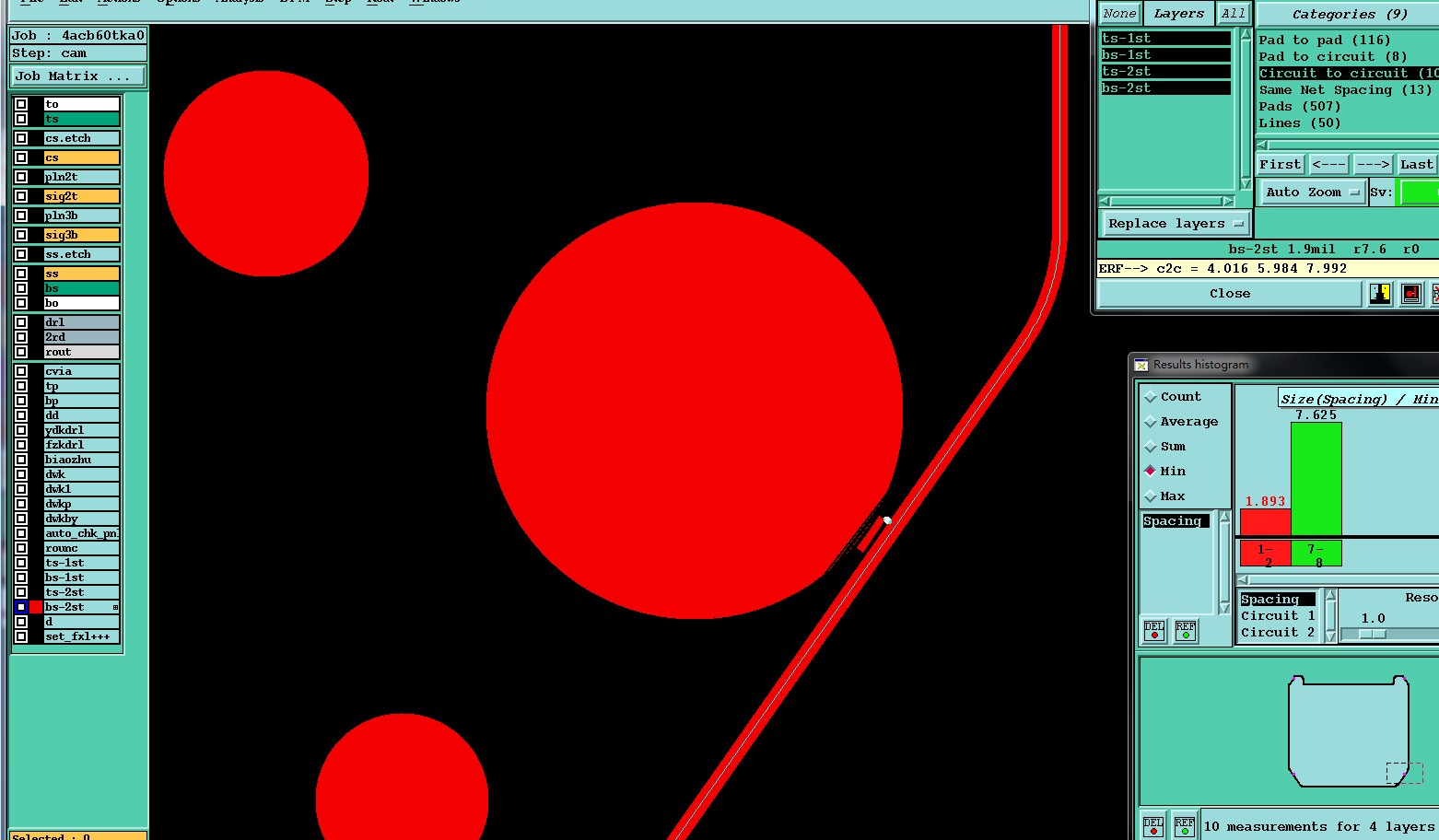The image size is (1439, 840).
Task: Click the previous arrow button
Action: pos(1328,165)
